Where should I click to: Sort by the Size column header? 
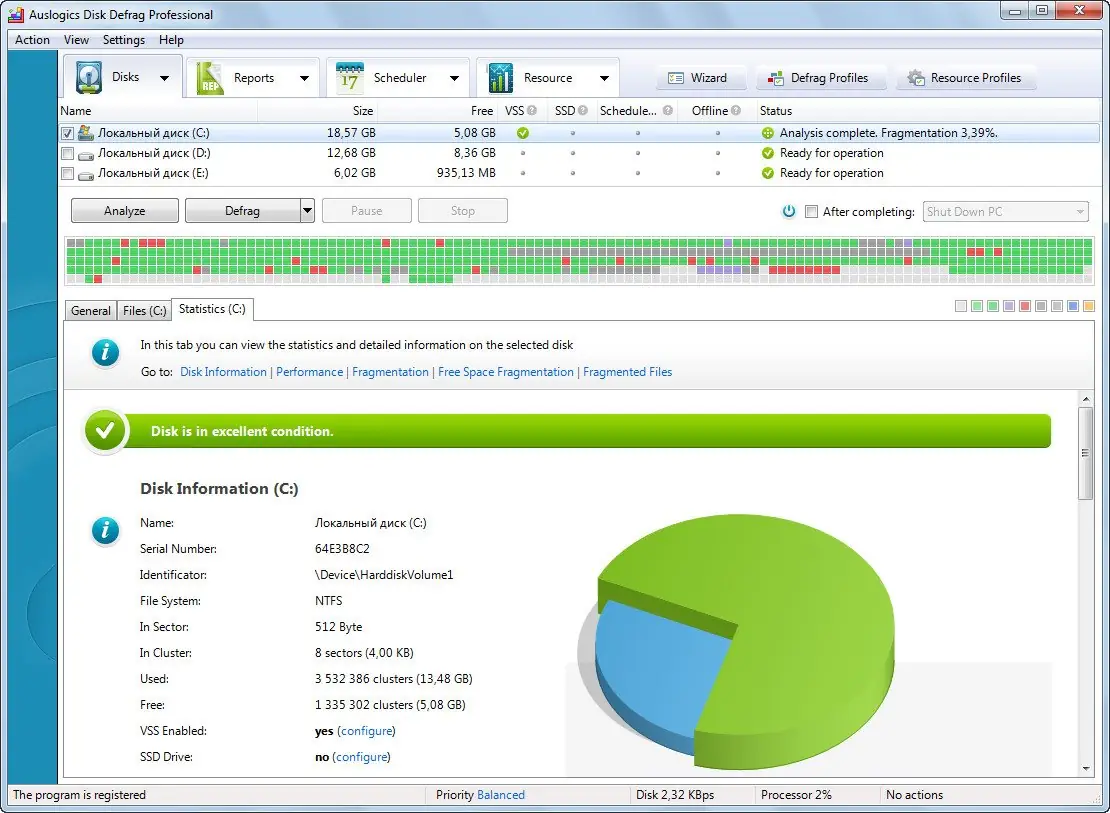(x=318, y=110)
